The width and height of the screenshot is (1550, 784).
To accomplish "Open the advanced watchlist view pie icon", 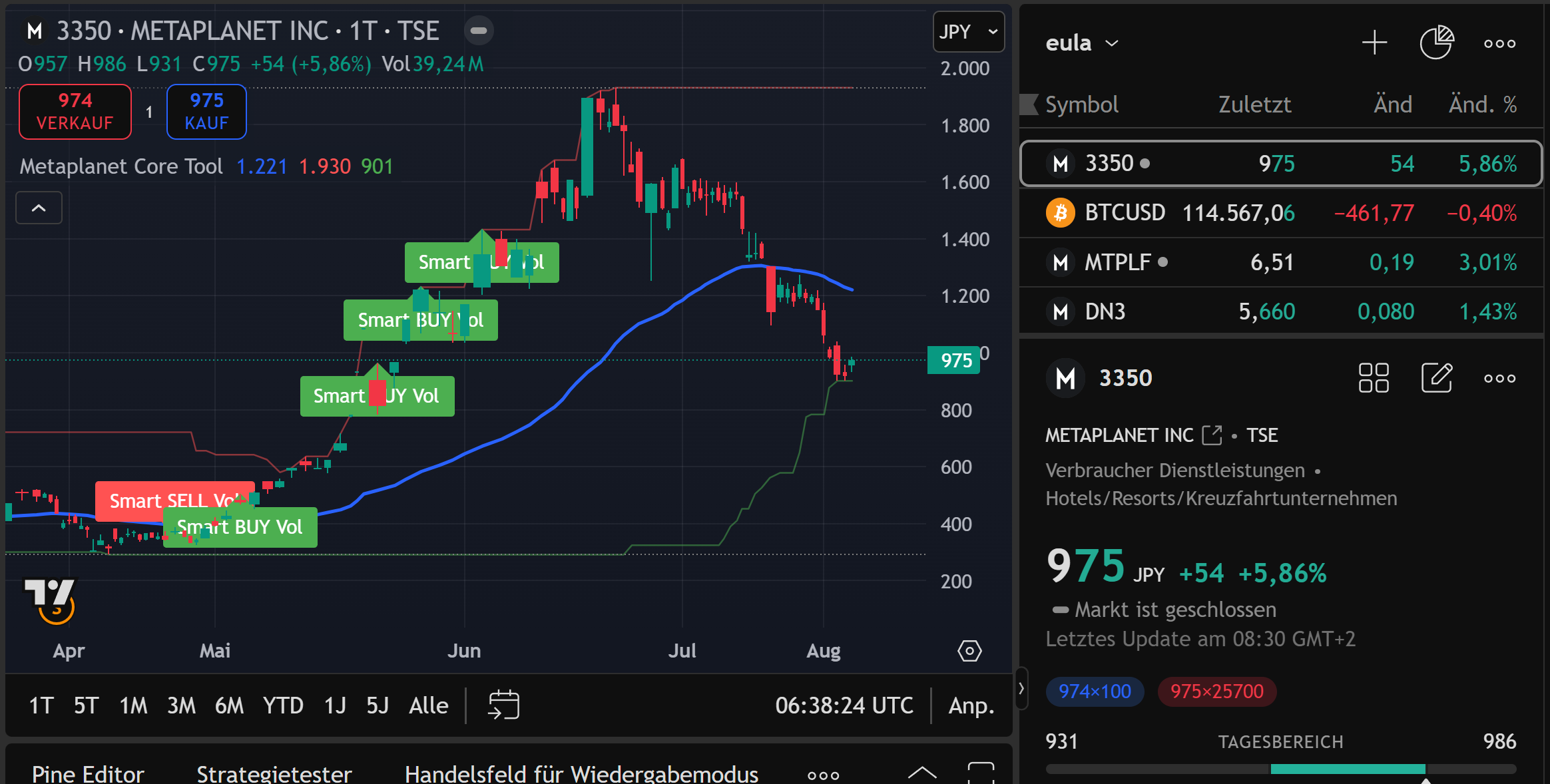I will [x=1437, y=43].
